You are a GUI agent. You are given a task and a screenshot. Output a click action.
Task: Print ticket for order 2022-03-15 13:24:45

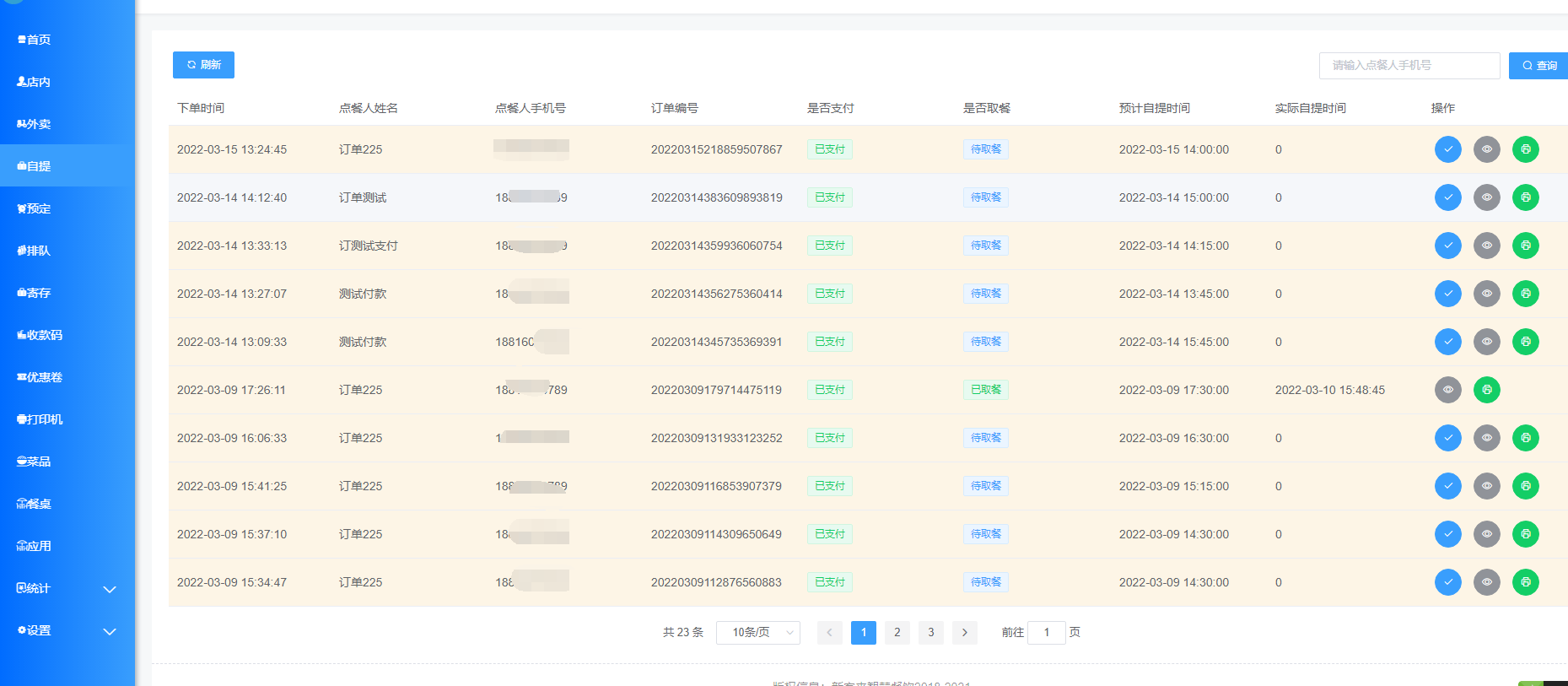click(1525, 149)
